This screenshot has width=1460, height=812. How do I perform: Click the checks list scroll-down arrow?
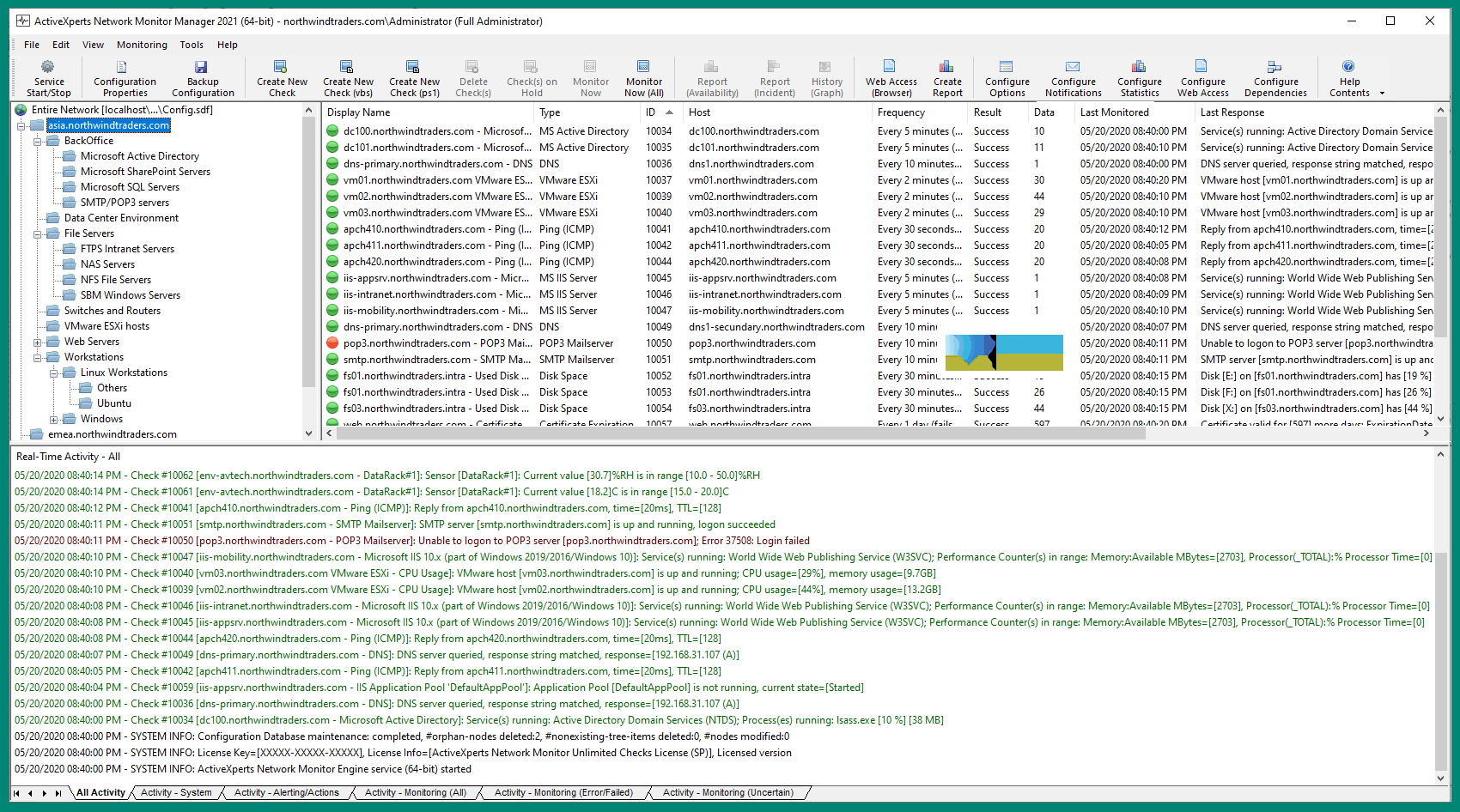pyautogui.click(x=1441, y=419)
